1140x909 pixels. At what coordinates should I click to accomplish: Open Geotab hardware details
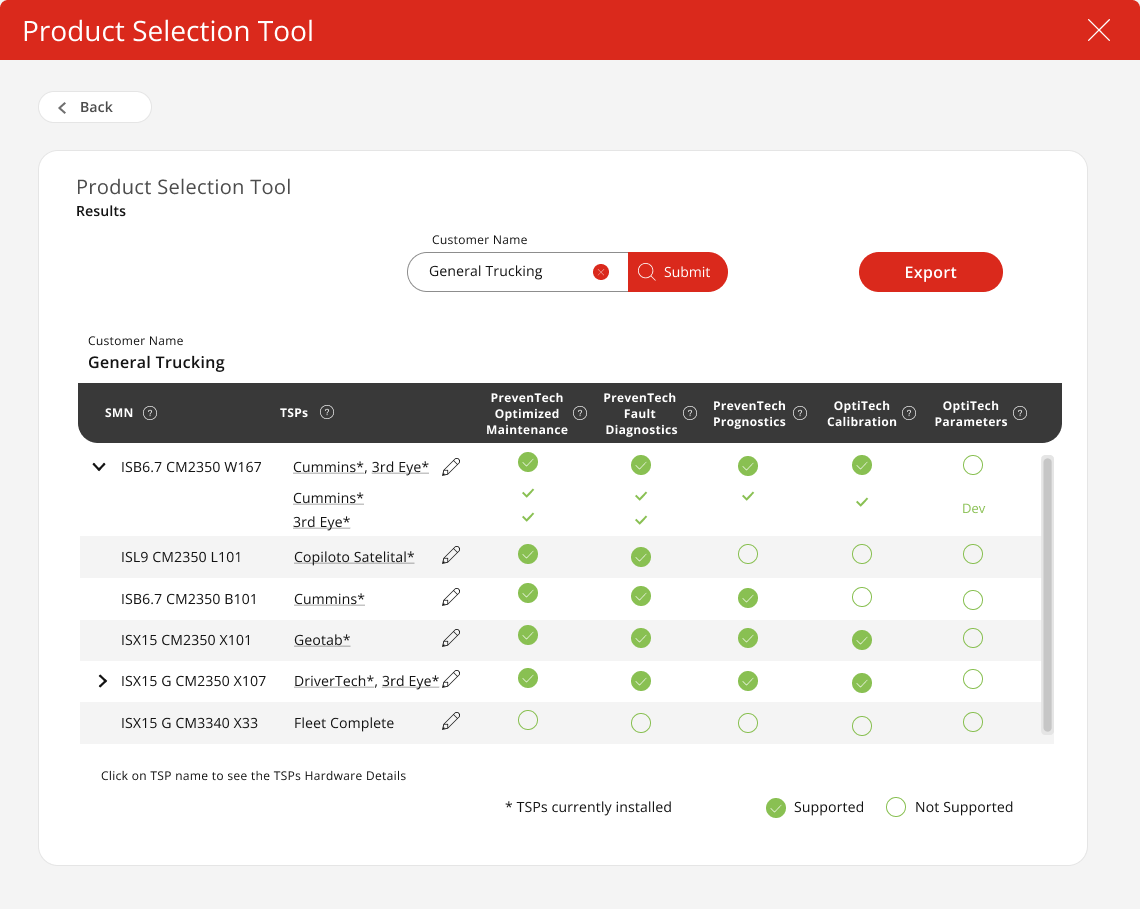coord(322,640)
